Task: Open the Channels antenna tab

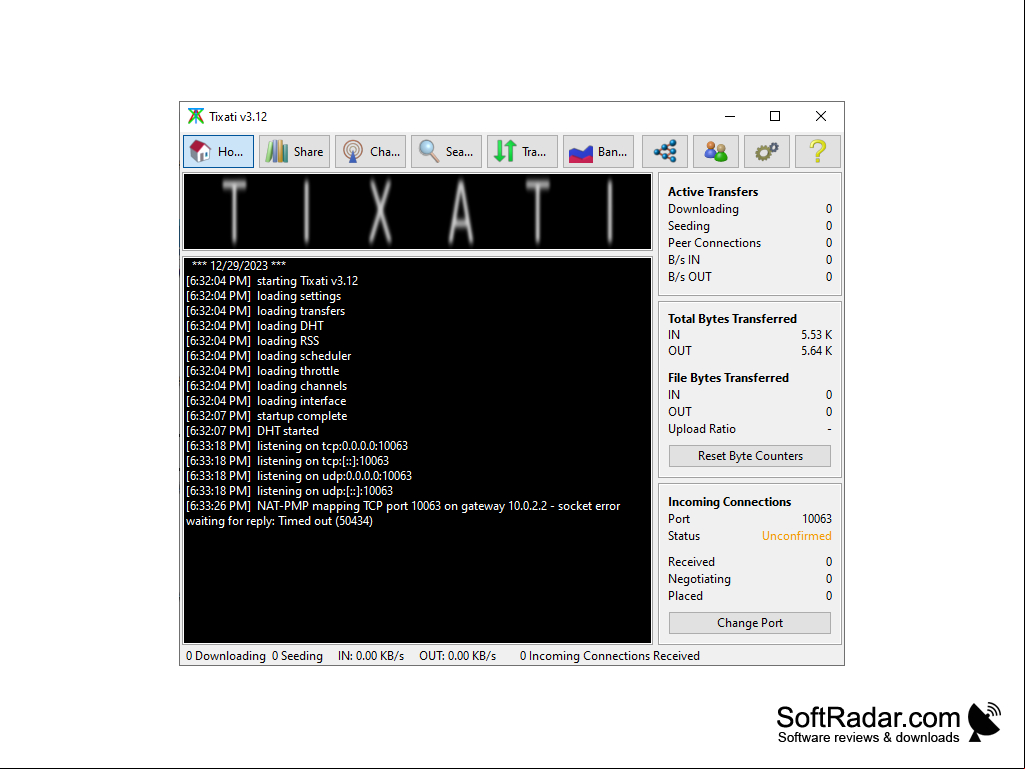Action: tap(371, 152)
